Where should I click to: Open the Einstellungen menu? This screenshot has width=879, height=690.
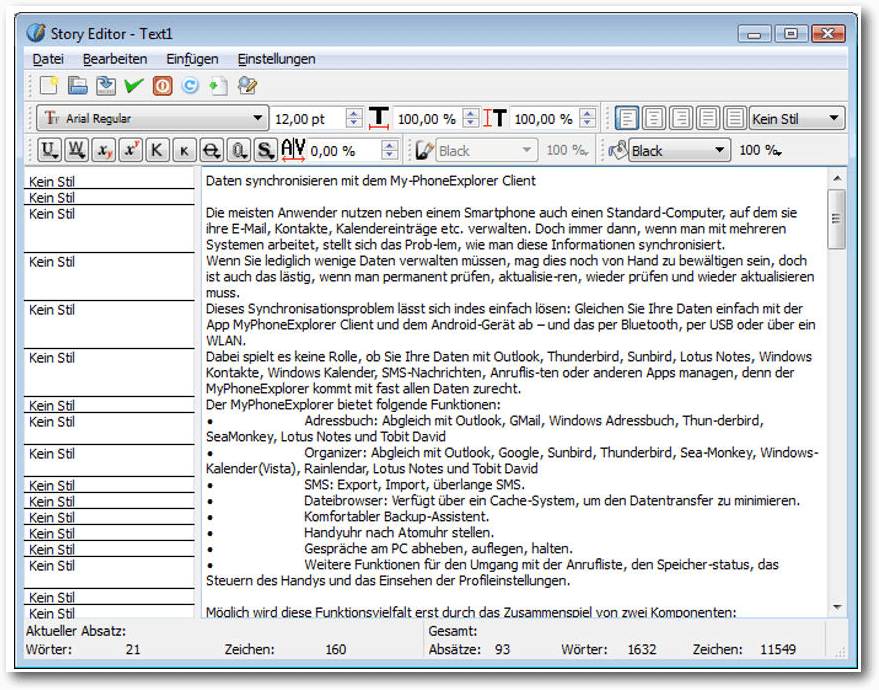[x=276, y=58]
